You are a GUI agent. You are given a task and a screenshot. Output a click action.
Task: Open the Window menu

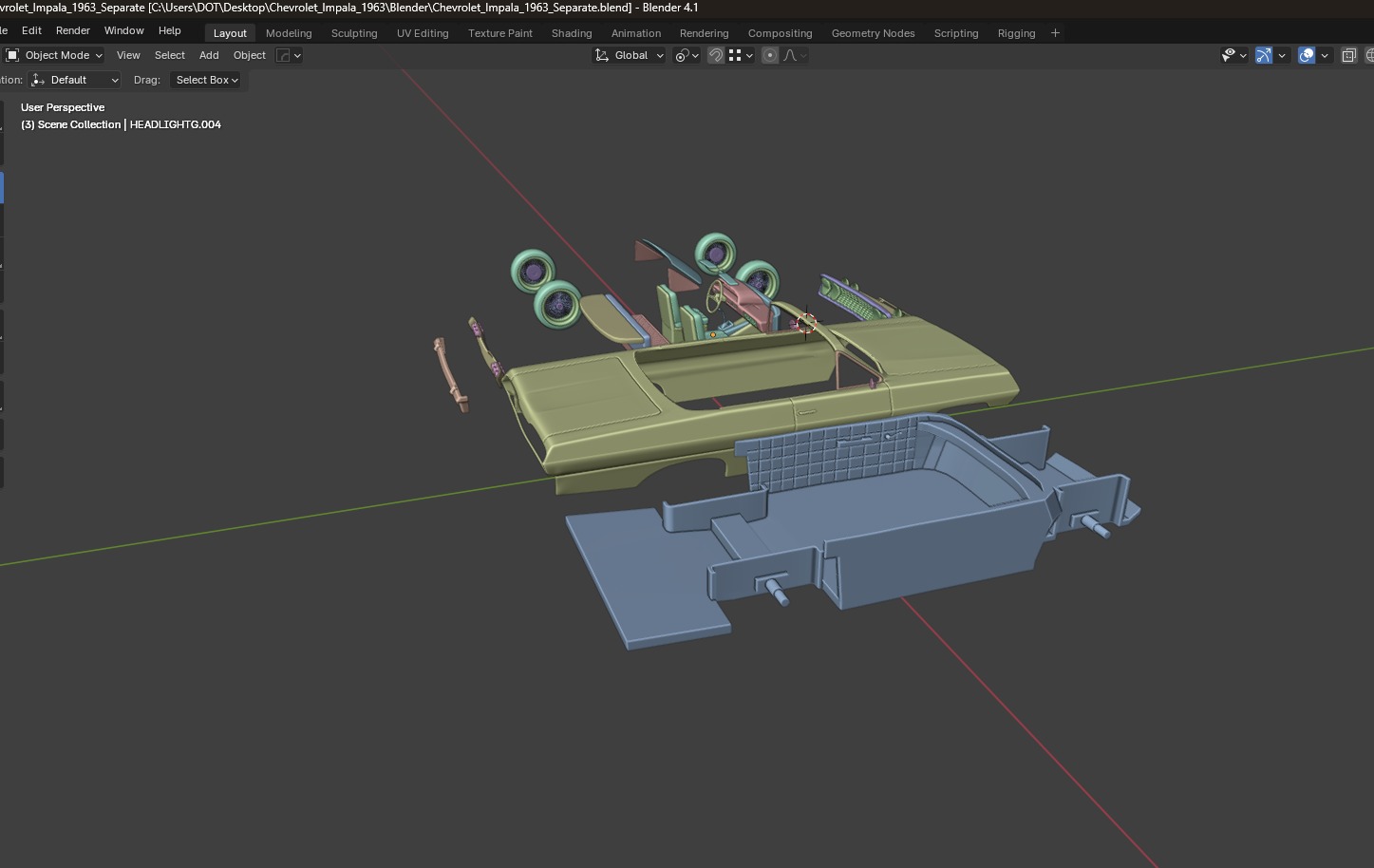pos(123,30)
